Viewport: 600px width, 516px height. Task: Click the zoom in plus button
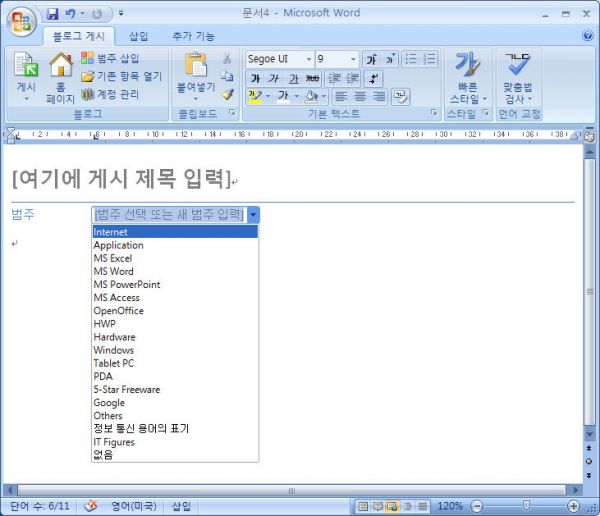click(573, 506)
